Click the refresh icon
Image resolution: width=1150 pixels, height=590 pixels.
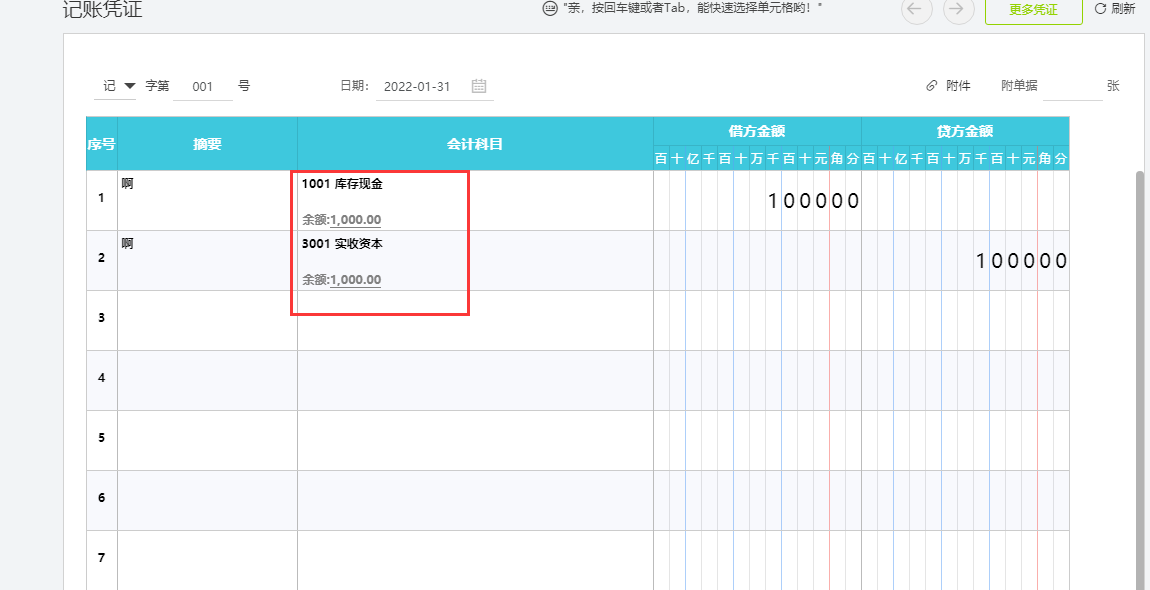click(1100, 9)
